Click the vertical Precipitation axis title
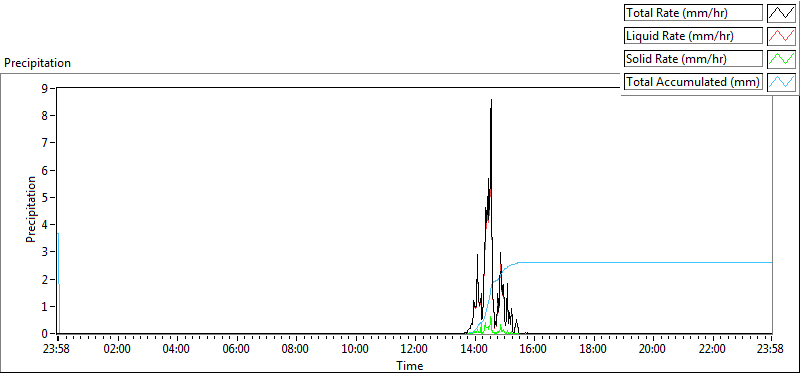The width and height of the screenshot is (800, 373). click(31, 209)
